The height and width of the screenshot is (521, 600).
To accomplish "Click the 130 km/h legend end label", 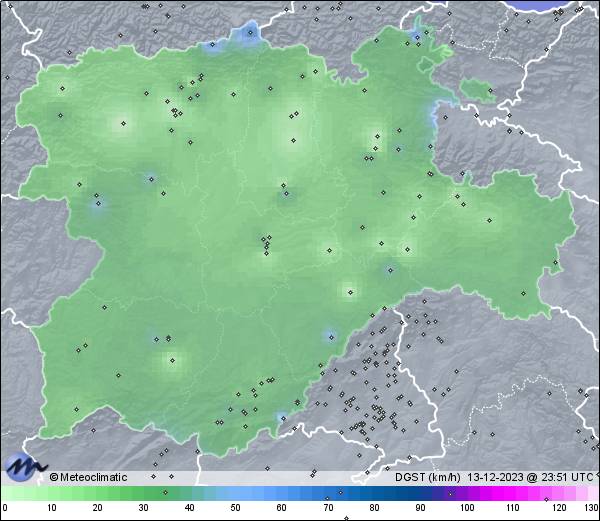I will 591,508.
